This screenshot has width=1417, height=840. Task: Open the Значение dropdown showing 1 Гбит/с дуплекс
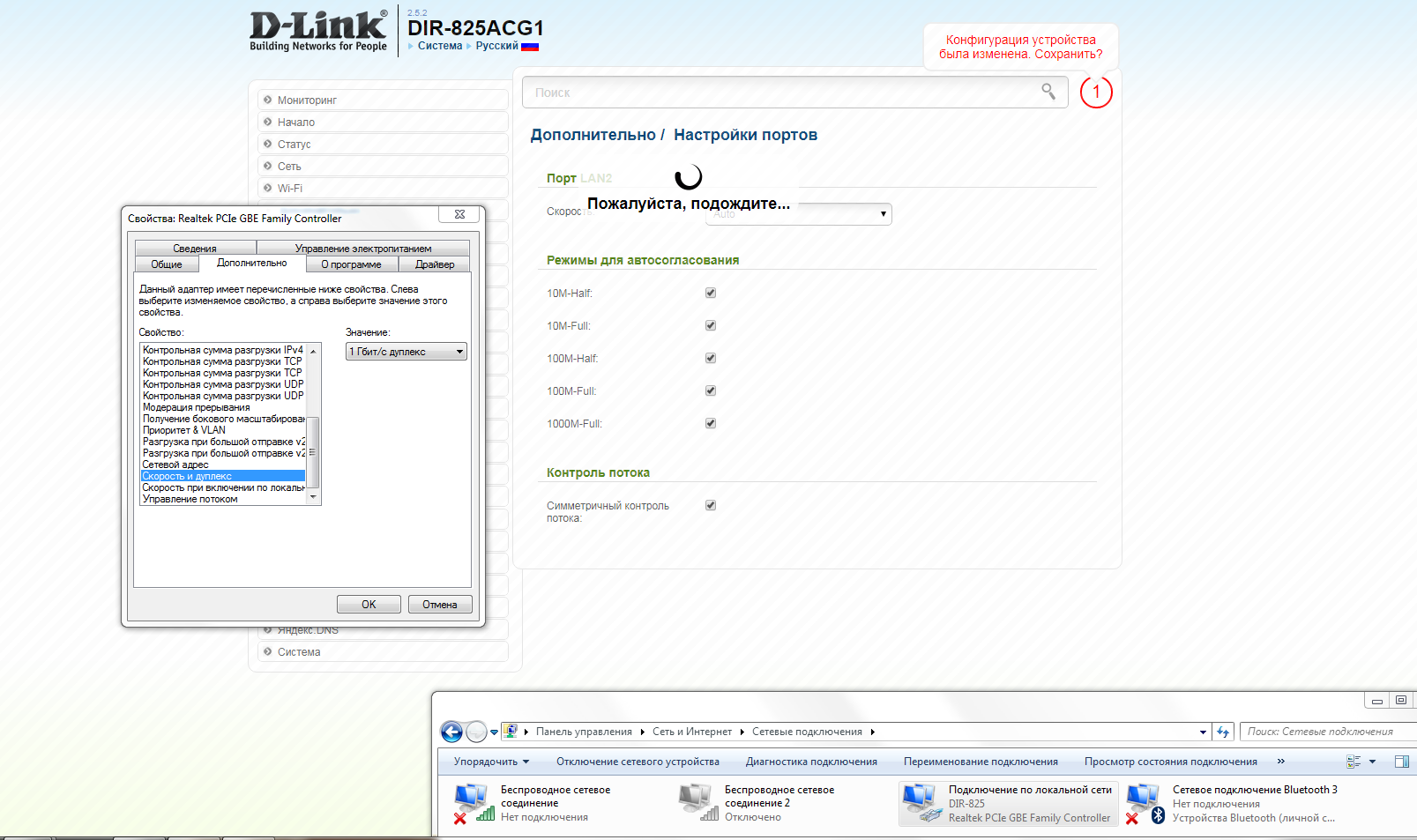406,352
